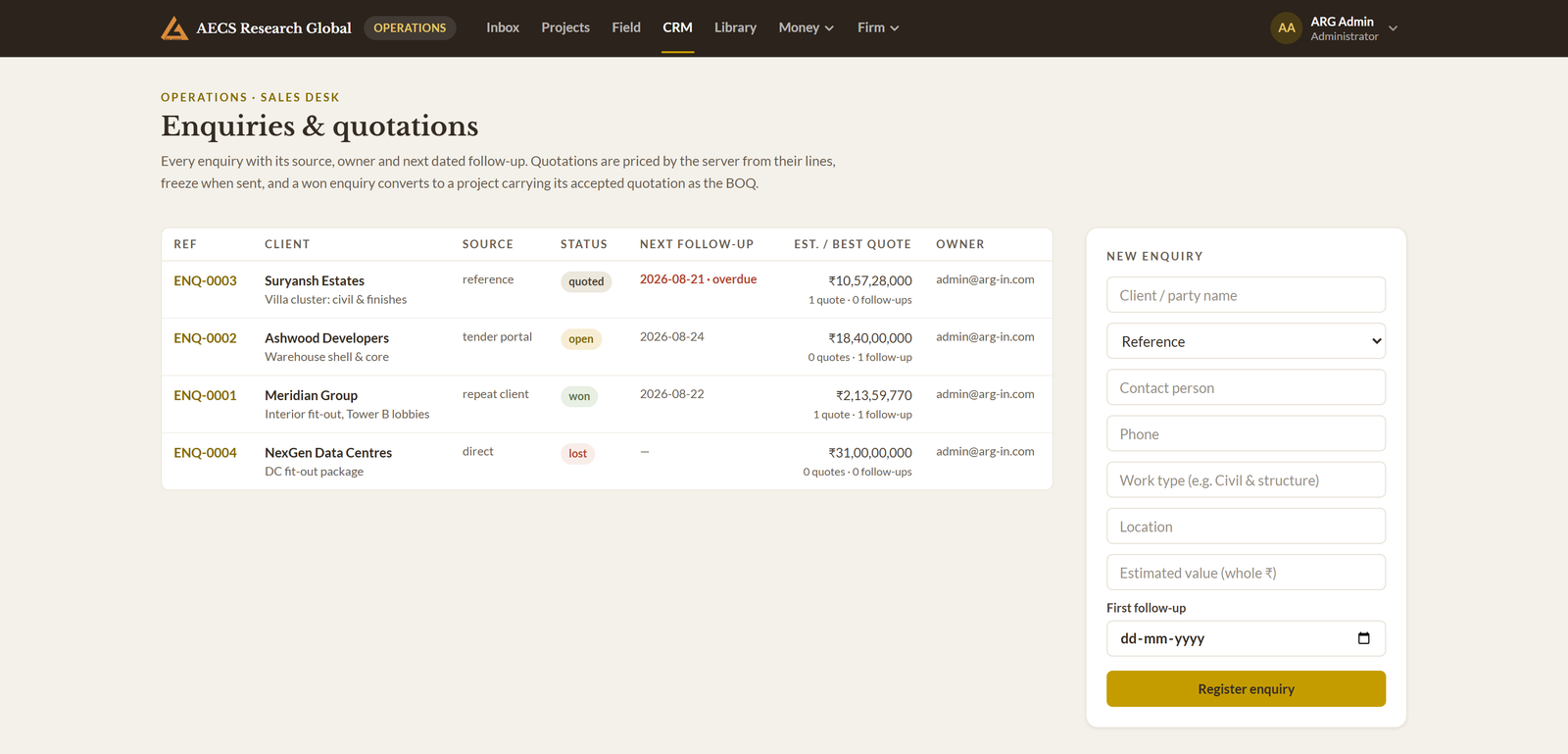Open the Firm dropdown menu

878,27
